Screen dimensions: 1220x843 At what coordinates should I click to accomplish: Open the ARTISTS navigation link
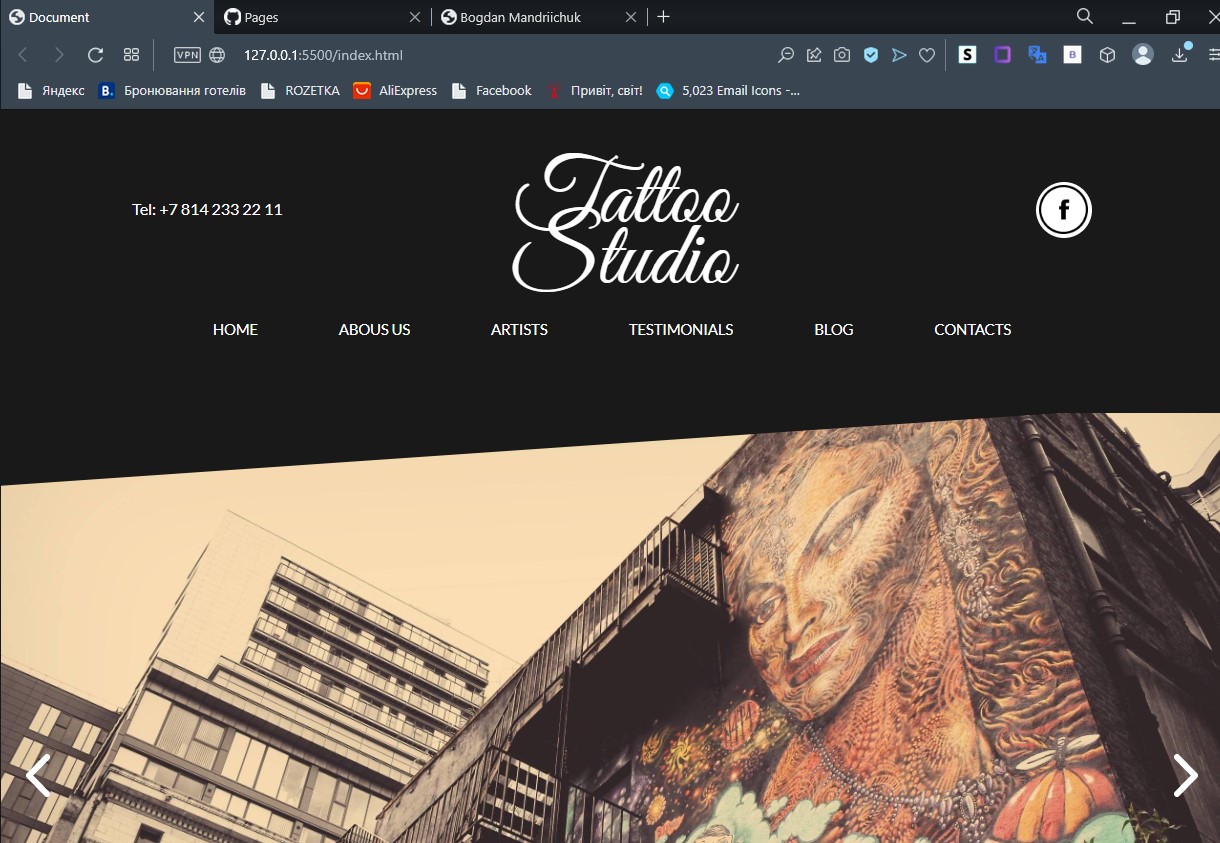click(x=519, y=330)
